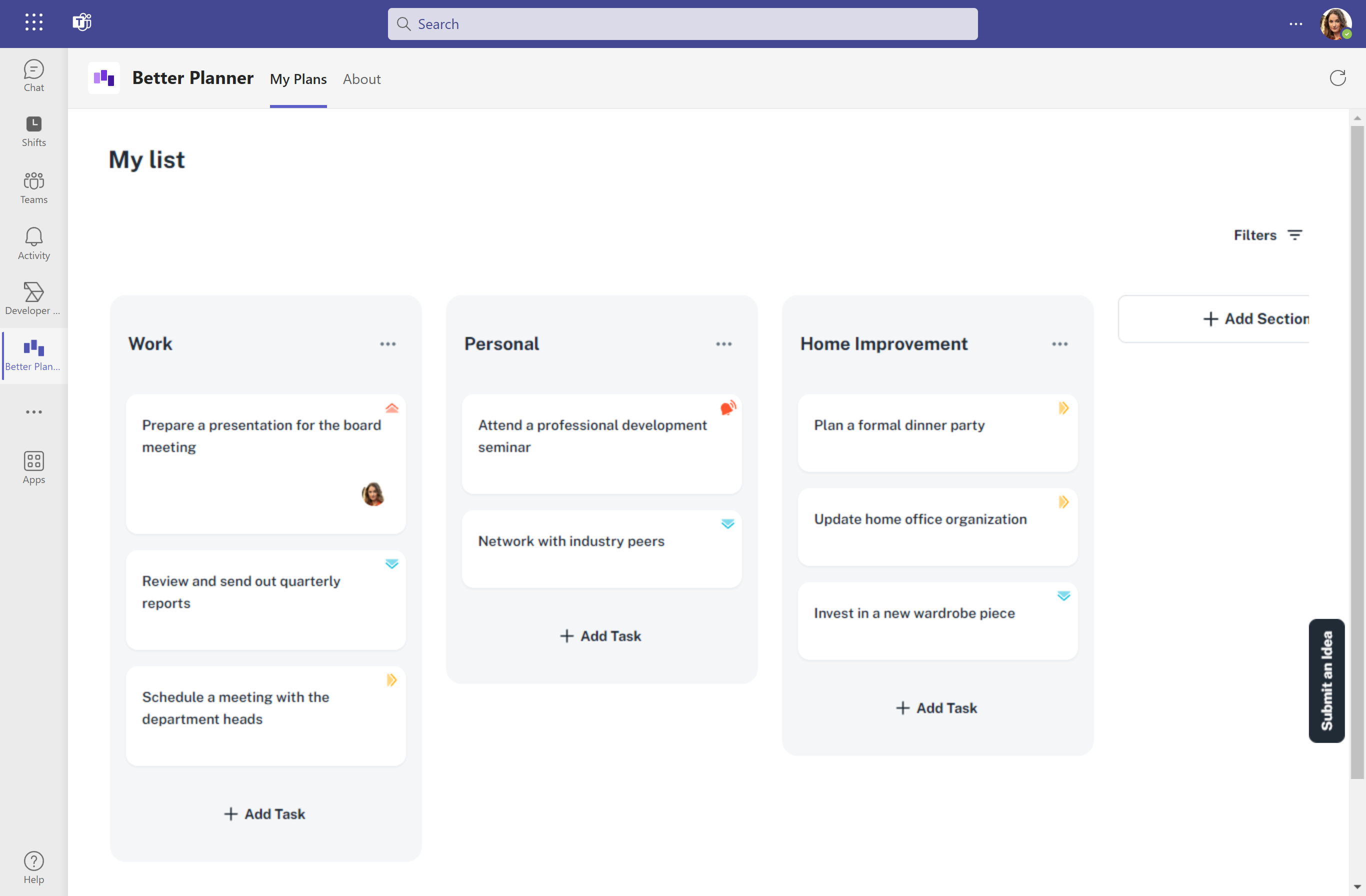Open Home Improvement section options menu

click(1059, 344)
